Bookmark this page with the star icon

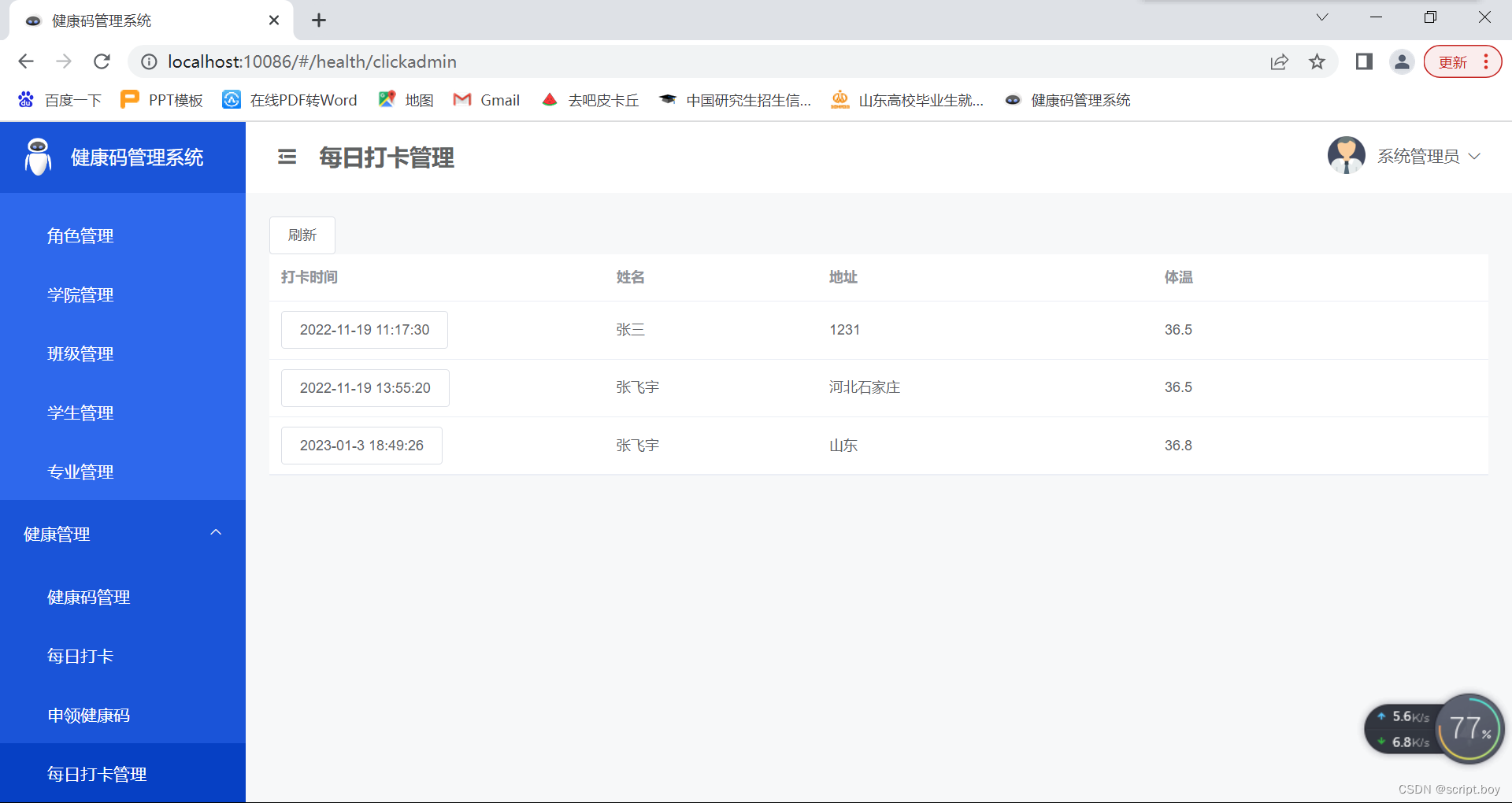coord(1317,61)
